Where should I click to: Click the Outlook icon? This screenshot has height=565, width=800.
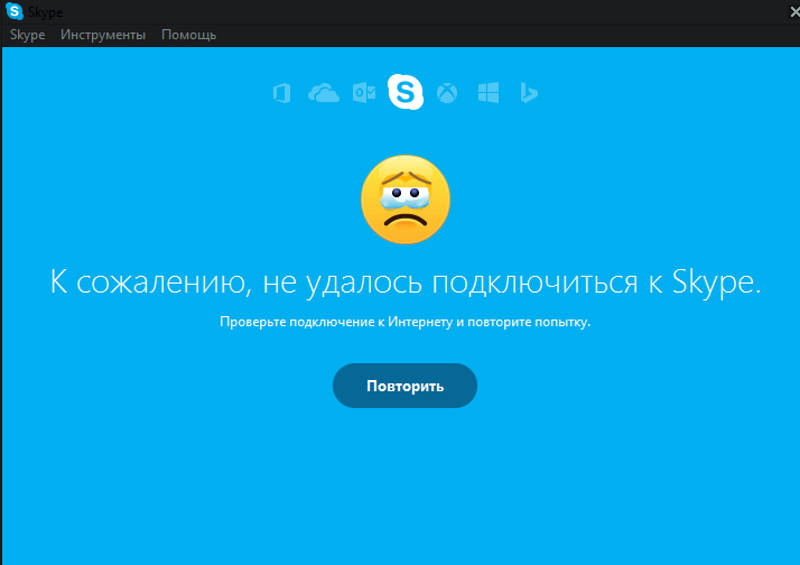click(364, 93)
